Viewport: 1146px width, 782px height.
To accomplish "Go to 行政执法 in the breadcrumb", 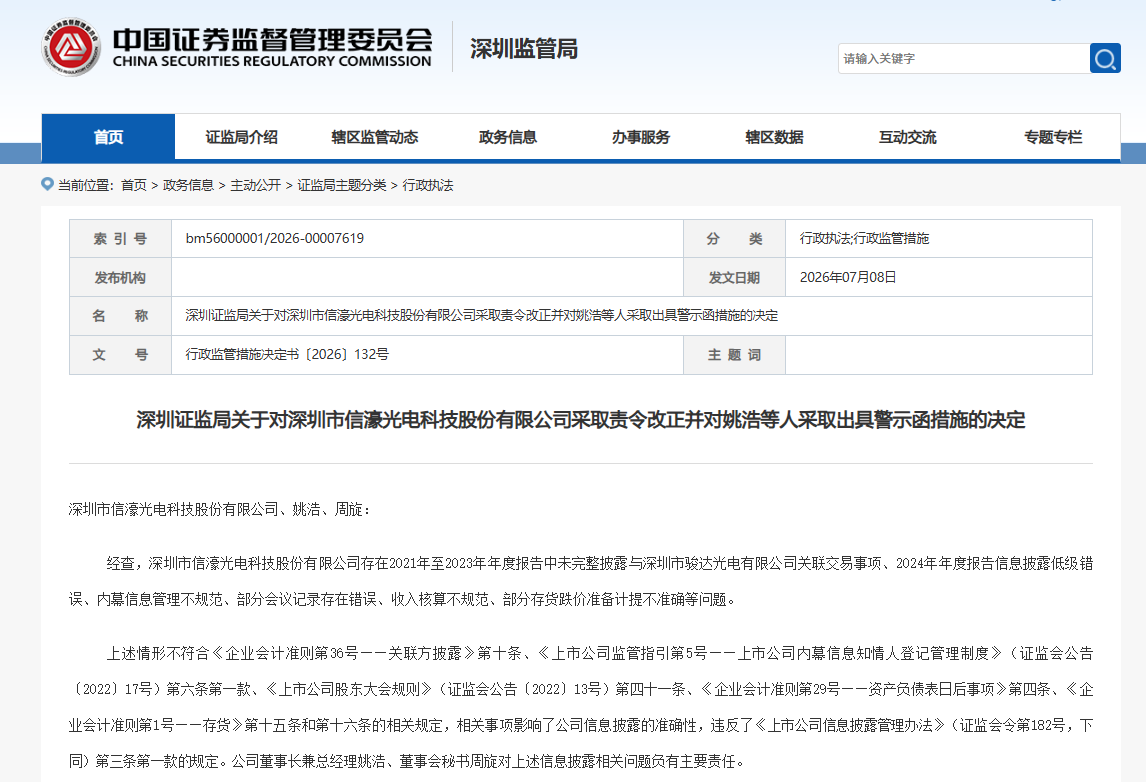I will [x=428, y=186].
